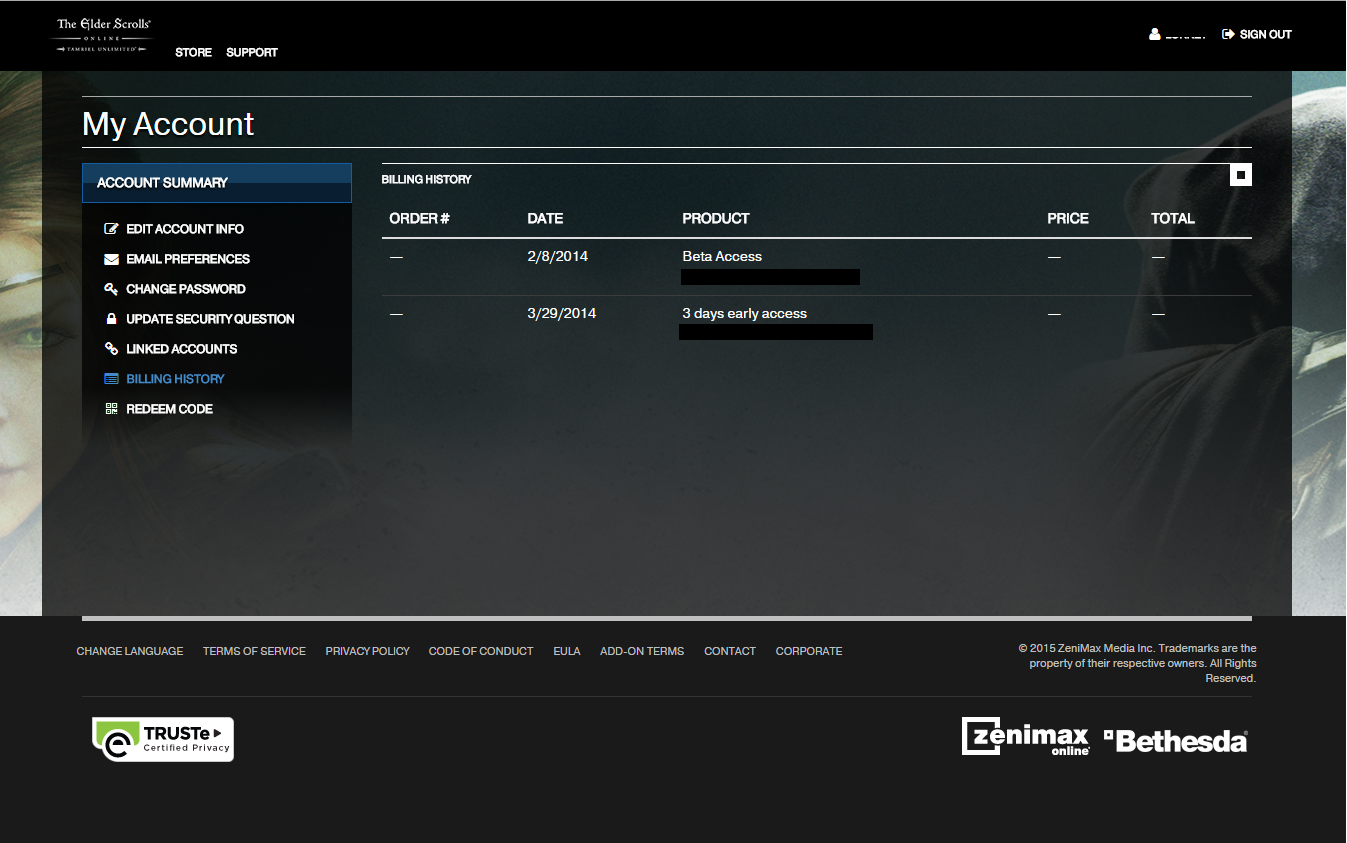This screenshot has width=1347, height=843.
Task: Click the Change Password key icon
Action: (111, 289)
